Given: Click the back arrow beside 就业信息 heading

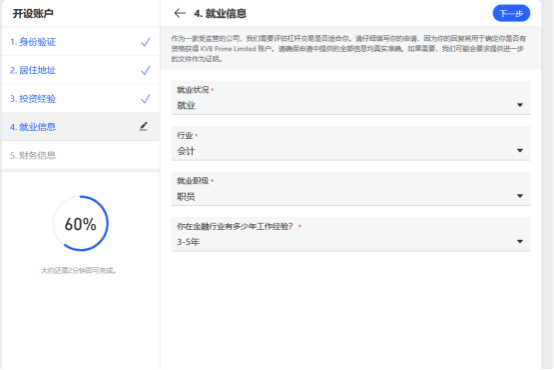Looking at the screenshot, I should point(180,13).
